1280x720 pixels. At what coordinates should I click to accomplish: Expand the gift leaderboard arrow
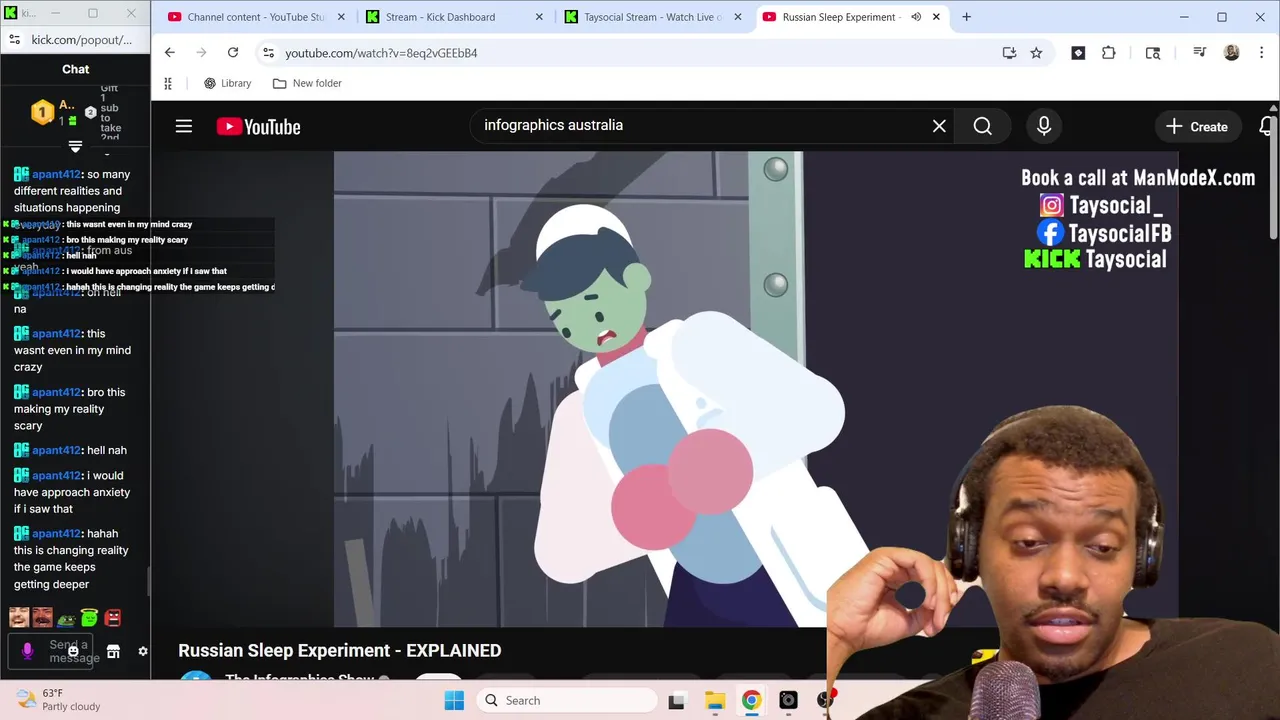click(x=75, y=147)
